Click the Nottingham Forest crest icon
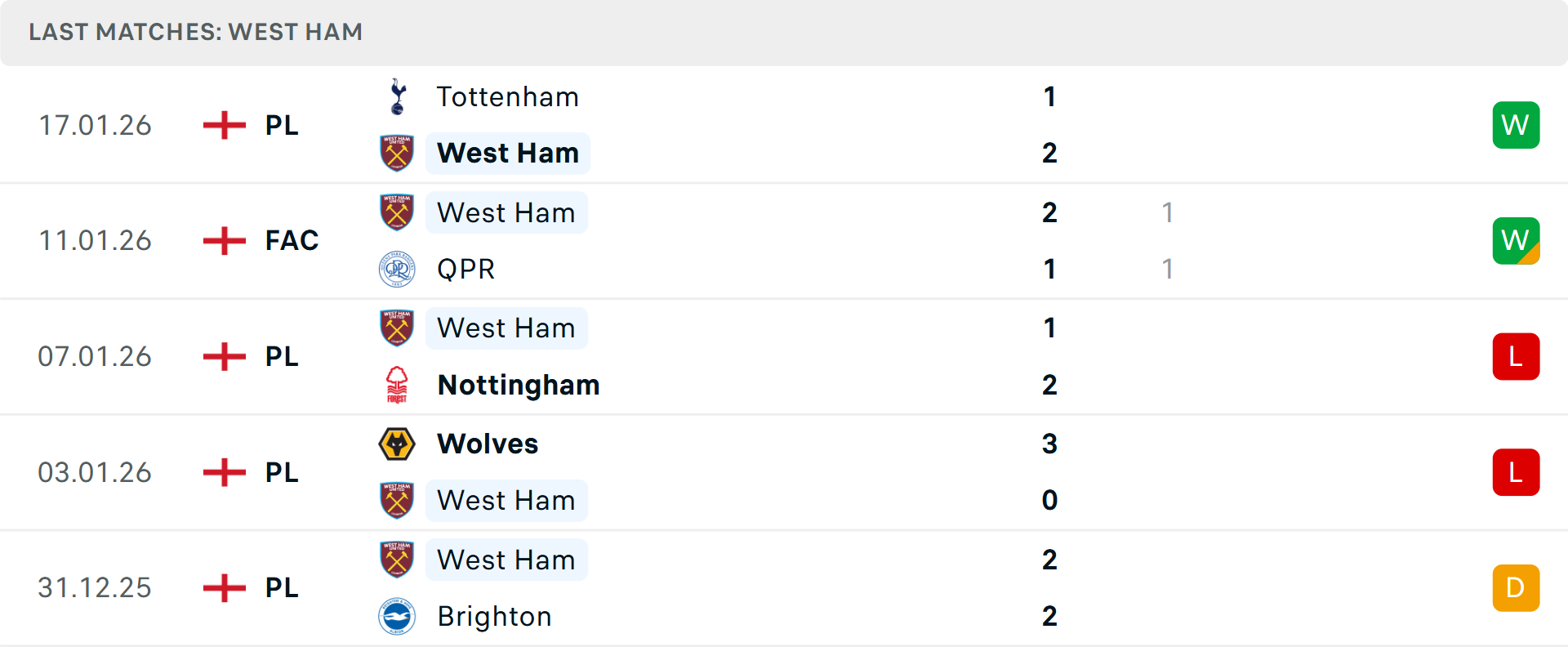Viewport: 1568px width, 647px height. pyautogui.click(x=397, y=385)
